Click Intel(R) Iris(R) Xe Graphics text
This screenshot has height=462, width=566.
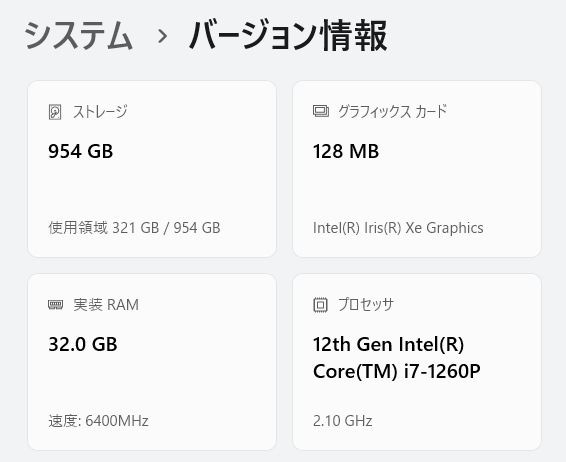point(398,228)
